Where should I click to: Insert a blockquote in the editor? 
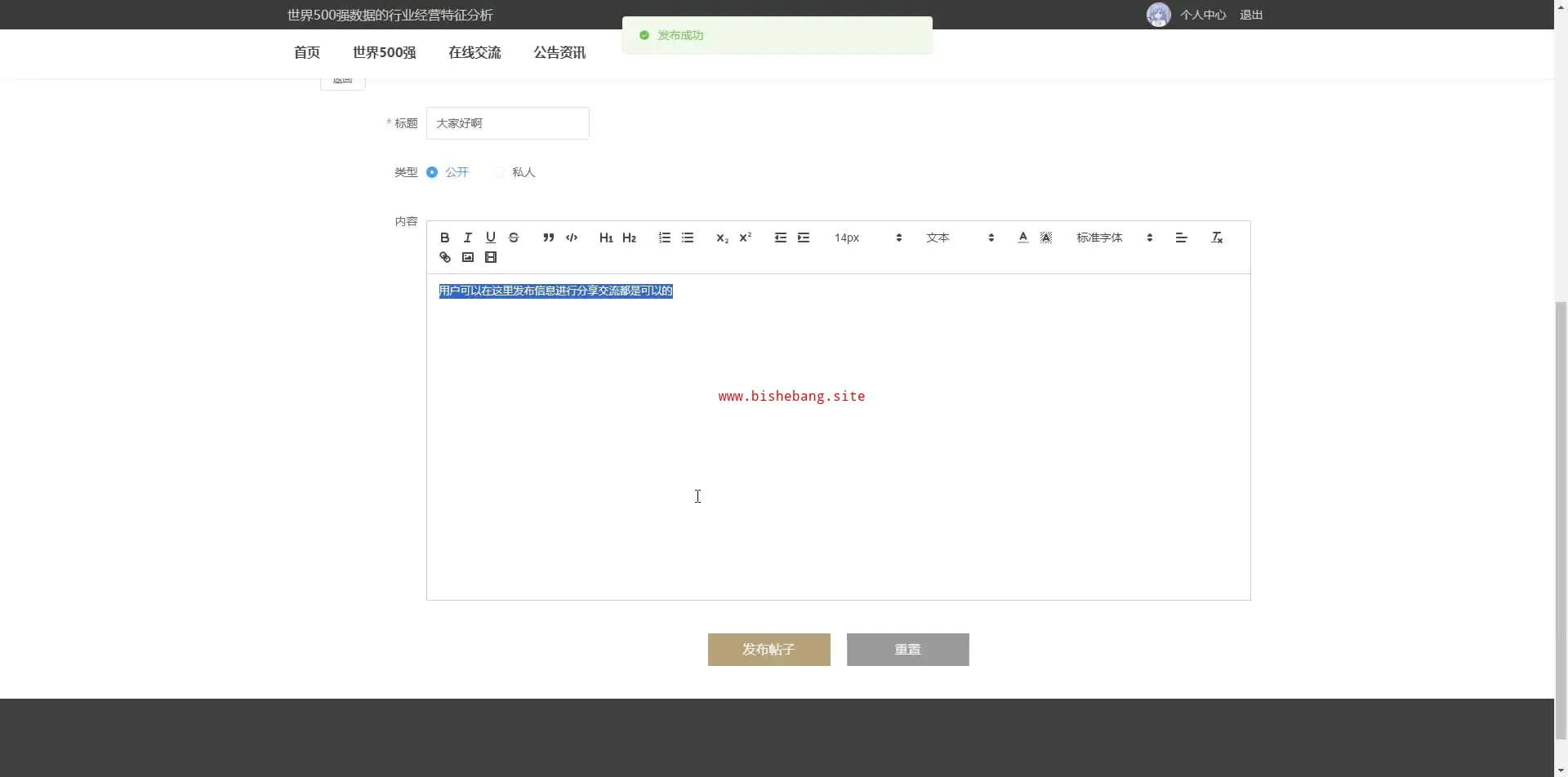click(x=548, y=238)
